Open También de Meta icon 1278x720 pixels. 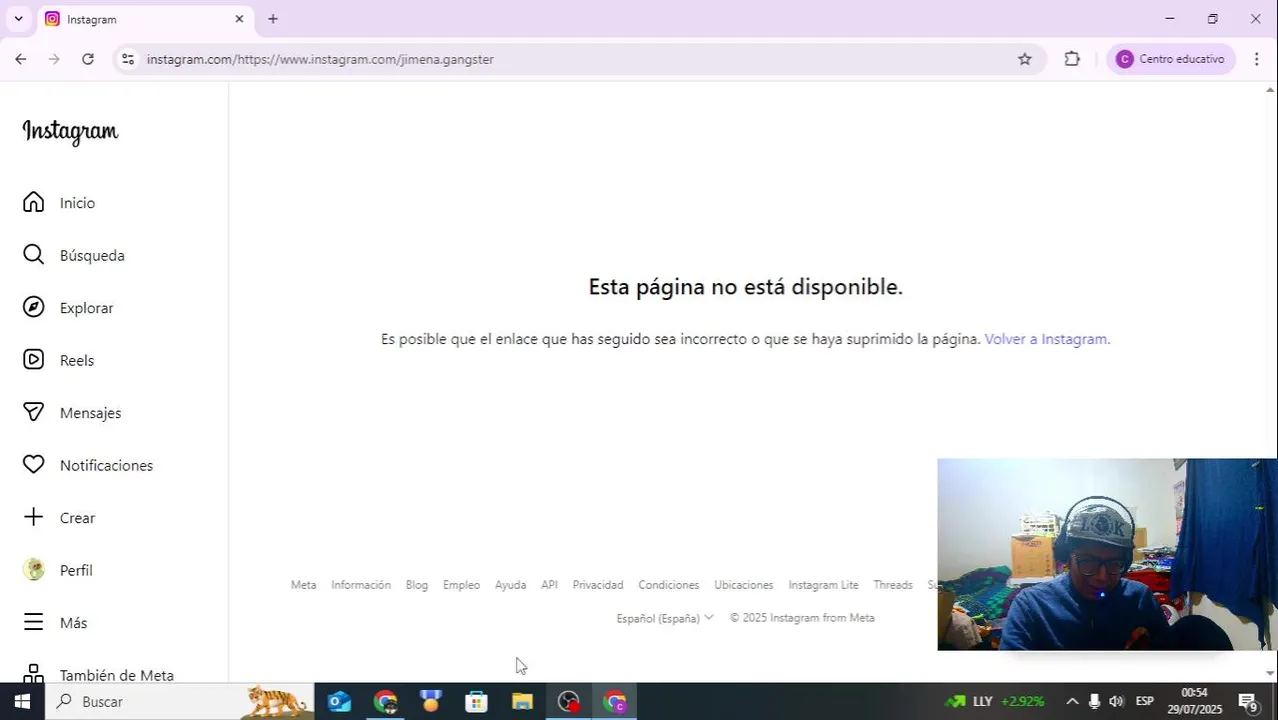[34, 674]
